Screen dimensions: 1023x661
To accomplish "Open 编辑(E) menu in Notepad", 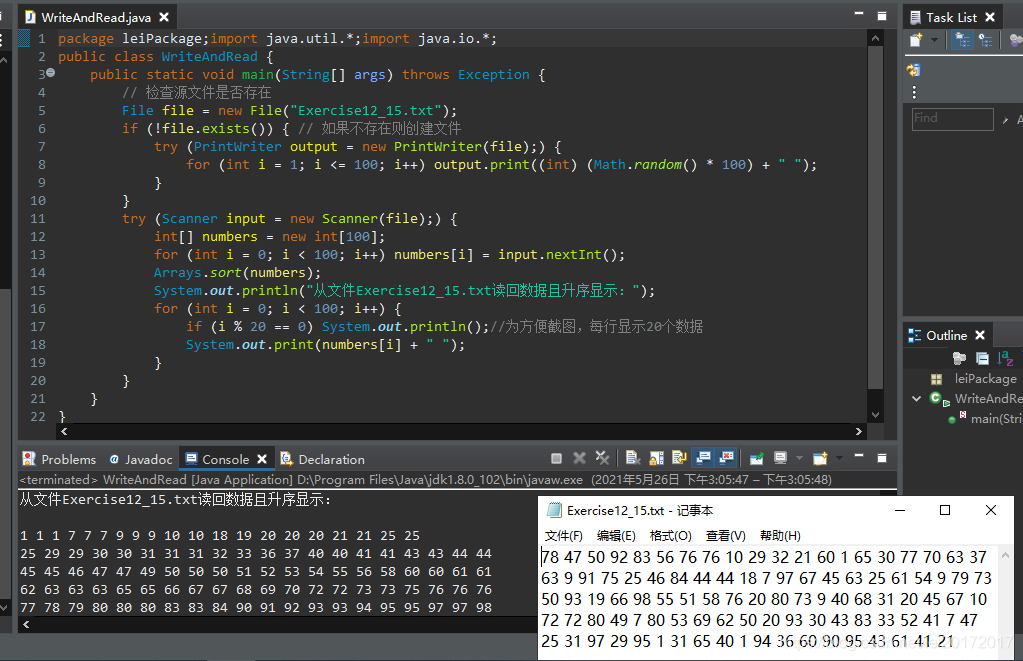I will (616, 536).
